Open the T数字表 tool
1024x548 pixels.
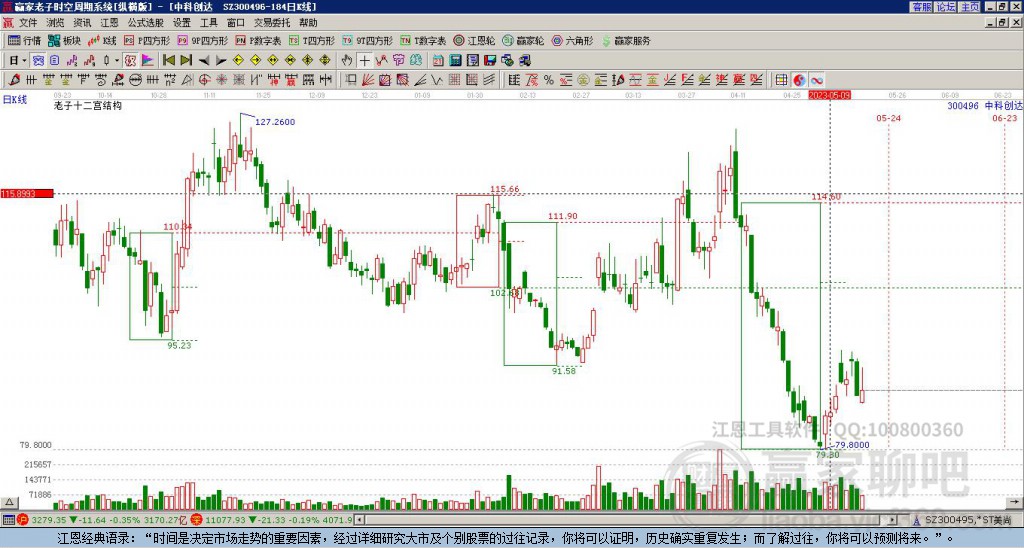[x=423, y=40]
